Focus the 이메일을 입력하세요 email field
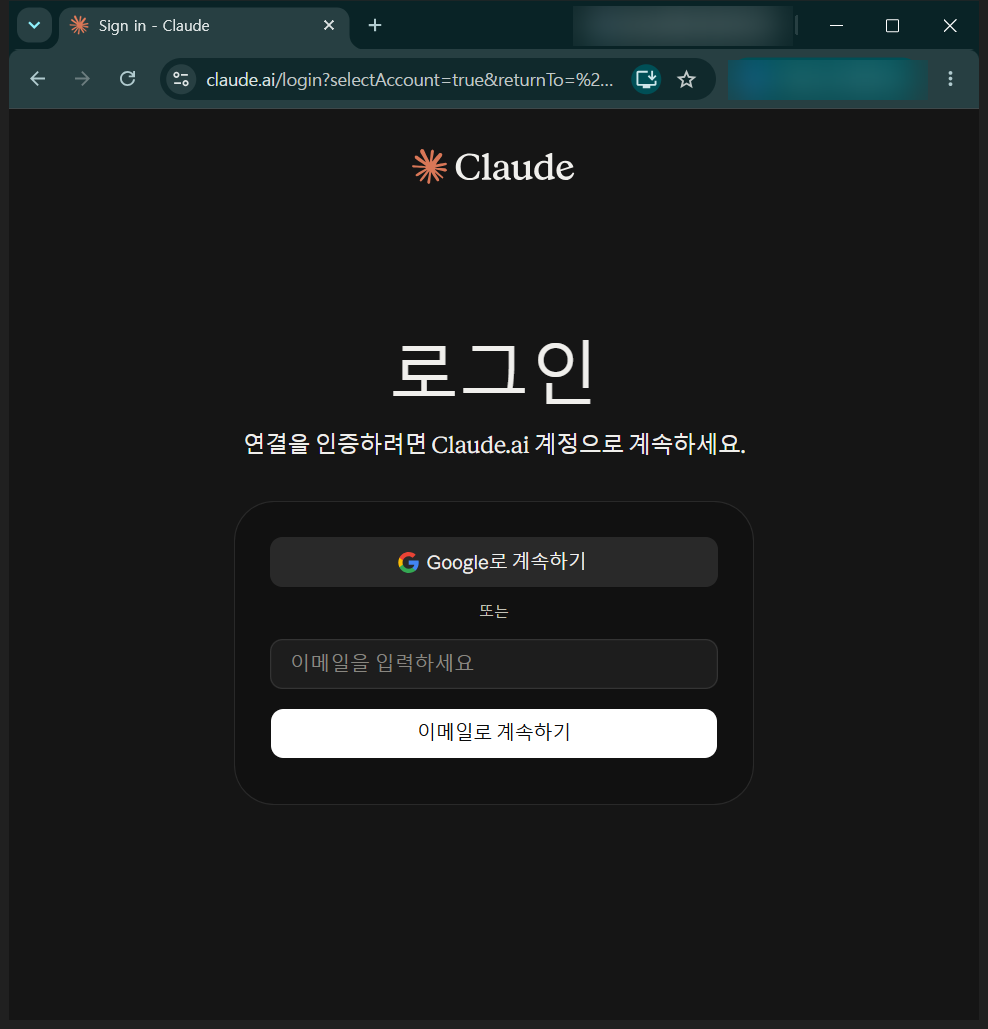Screen dimensions: 988x1029 pyautogui.click(x=494, y=663)
